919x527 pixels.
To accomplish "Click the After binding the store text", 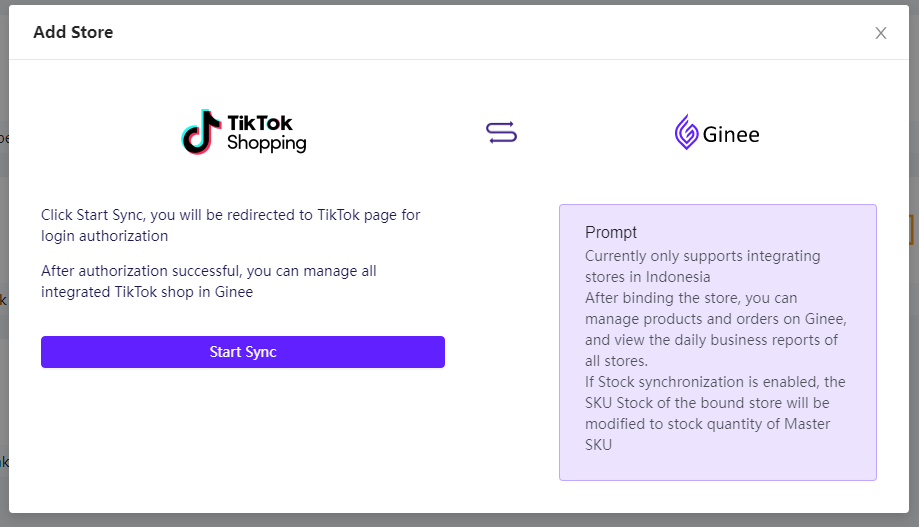I will pos(691,298).
